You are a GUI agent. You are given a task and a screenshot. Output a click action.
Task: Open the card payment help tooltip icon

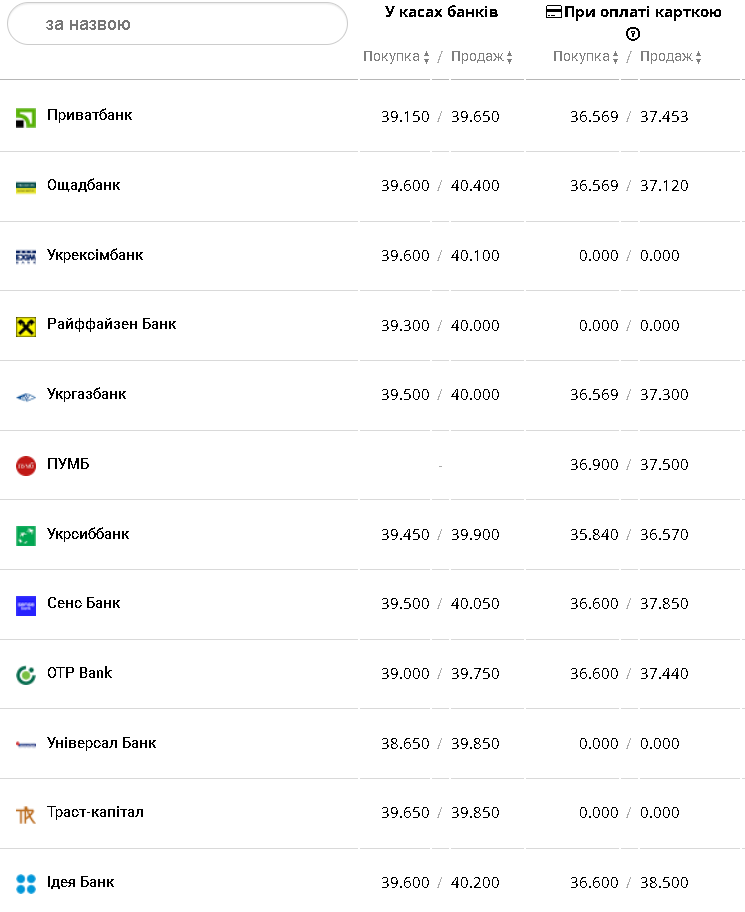633,34
